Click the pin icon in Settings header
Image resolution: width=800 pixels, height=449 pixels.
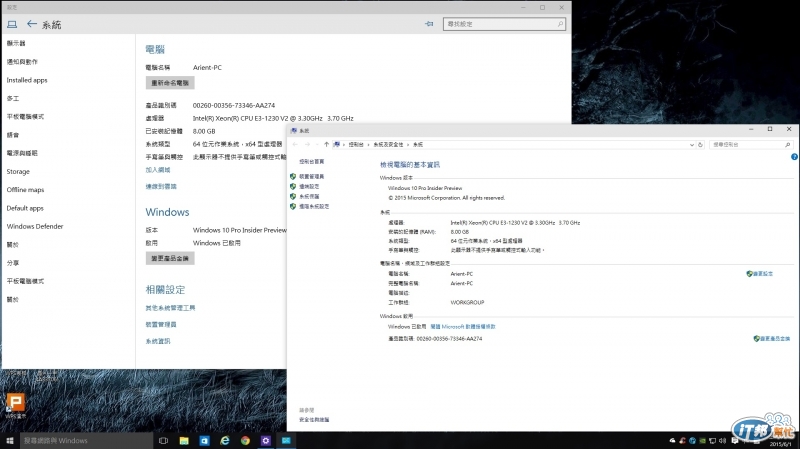[x=429, y=23]
